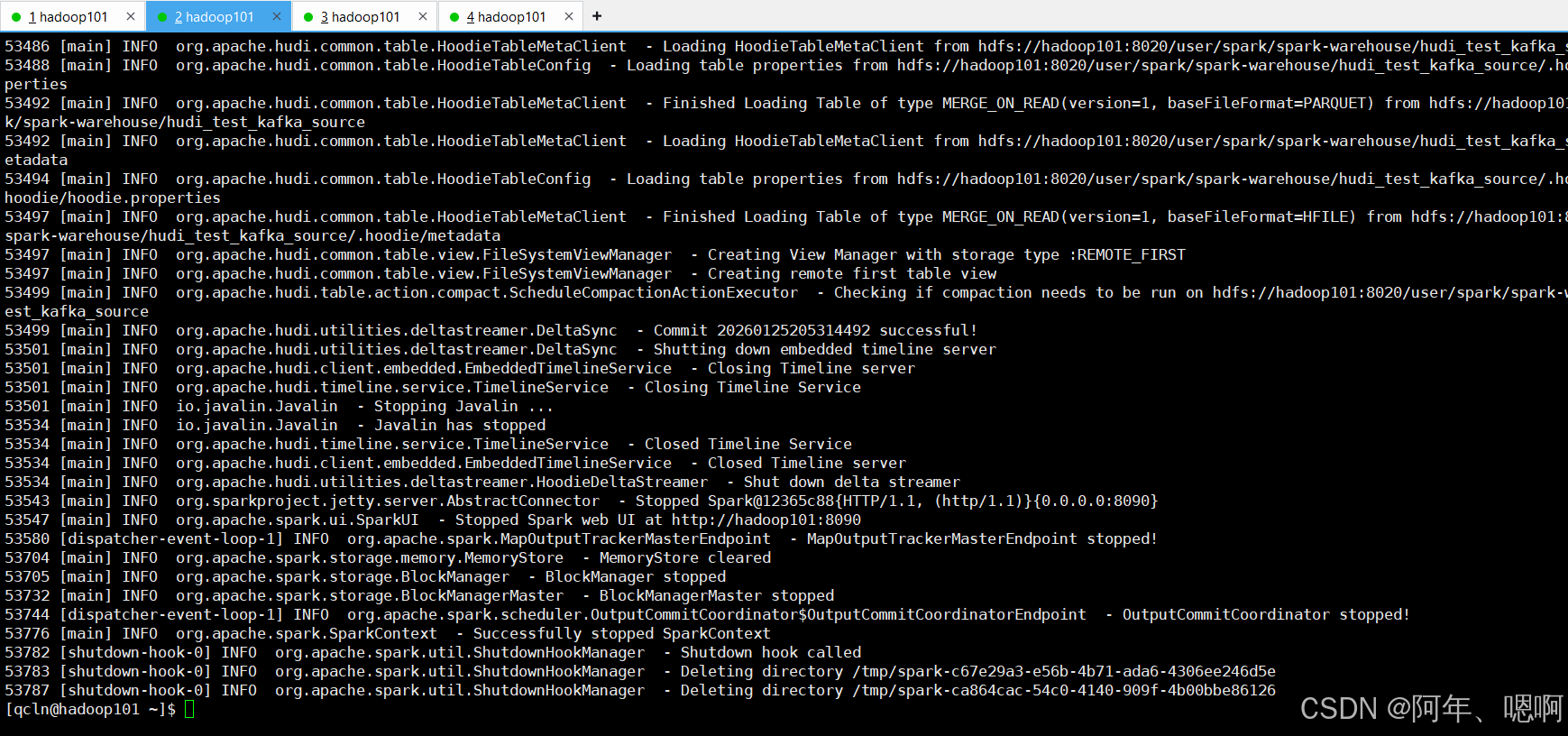Click 'Stopped Spark web UI at http://hadoop101:8090'

(x=658, y=520)
